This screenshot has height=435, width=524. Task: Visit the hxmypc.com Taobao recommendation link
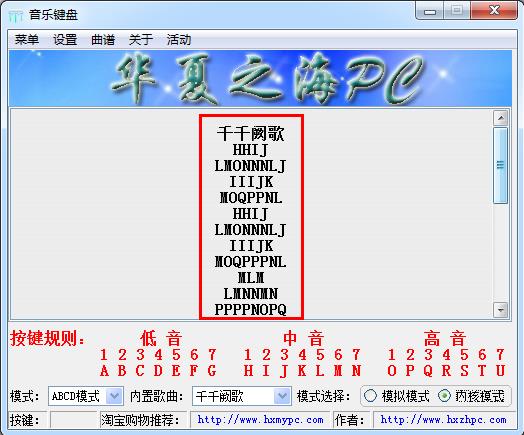coord(260,420)
